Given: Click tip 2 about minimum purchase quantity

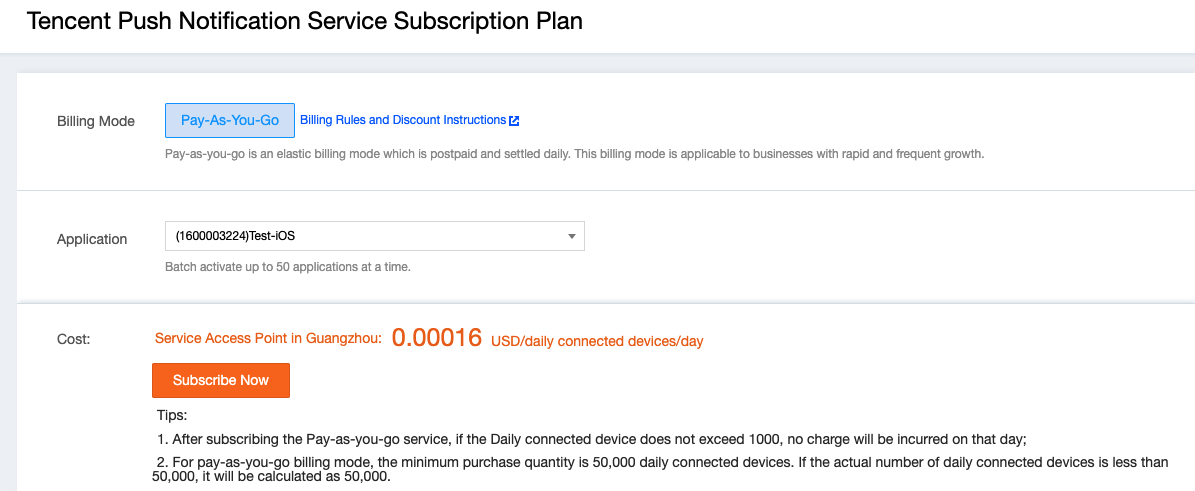Looking at the screenshot, I should click(x=672, y=467).
